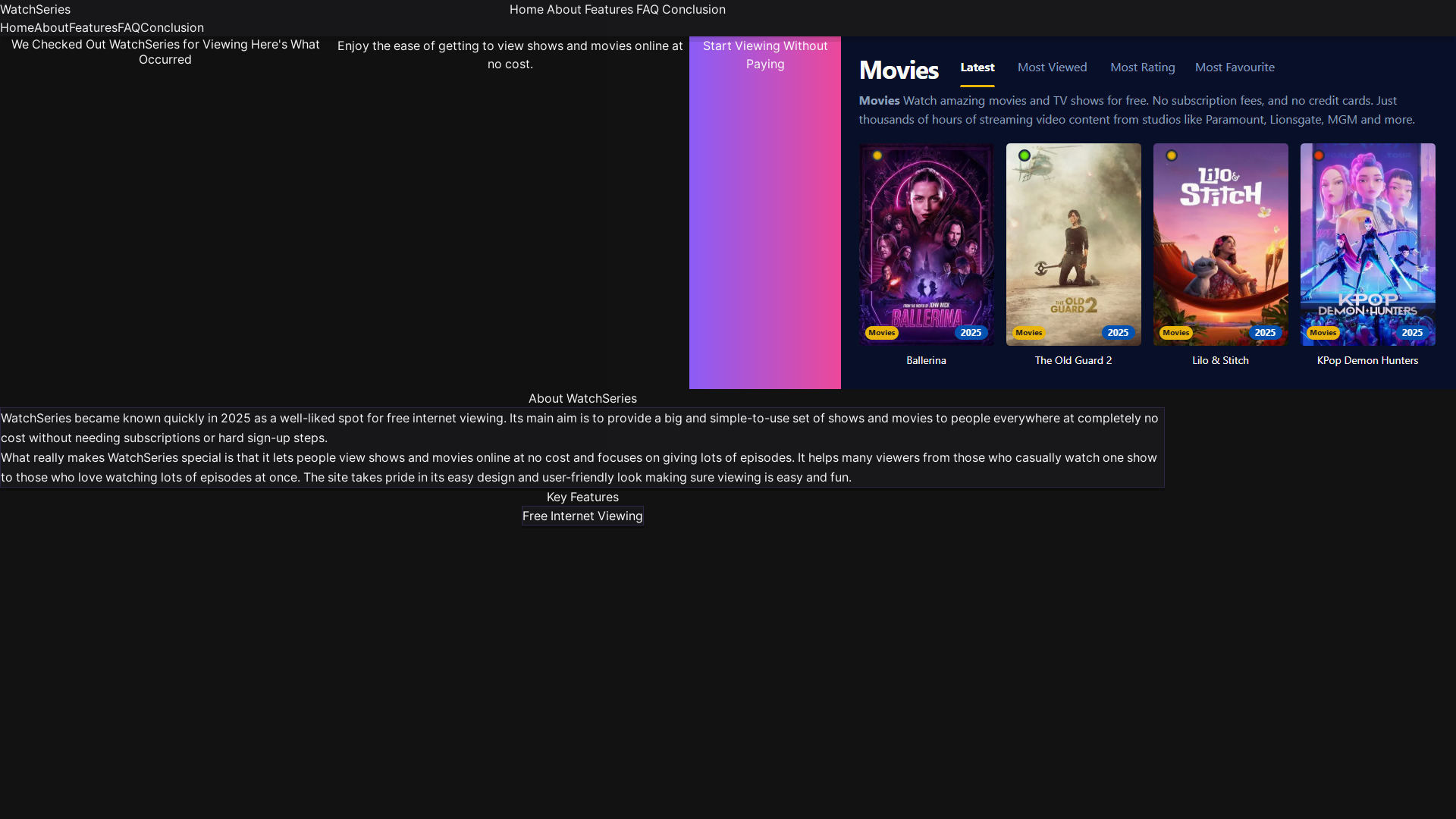Click the yellow dot on Lilo & Stitch poster
This screenshot has width=1456, height=819.
pos(1172,155)
